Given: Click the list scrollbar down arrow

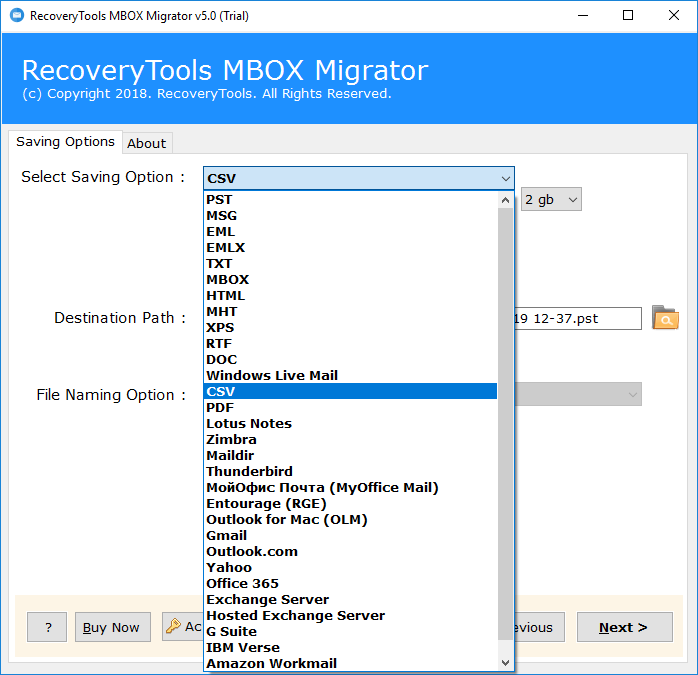Looking at the screenshot, I should click(x=505, y=663).
